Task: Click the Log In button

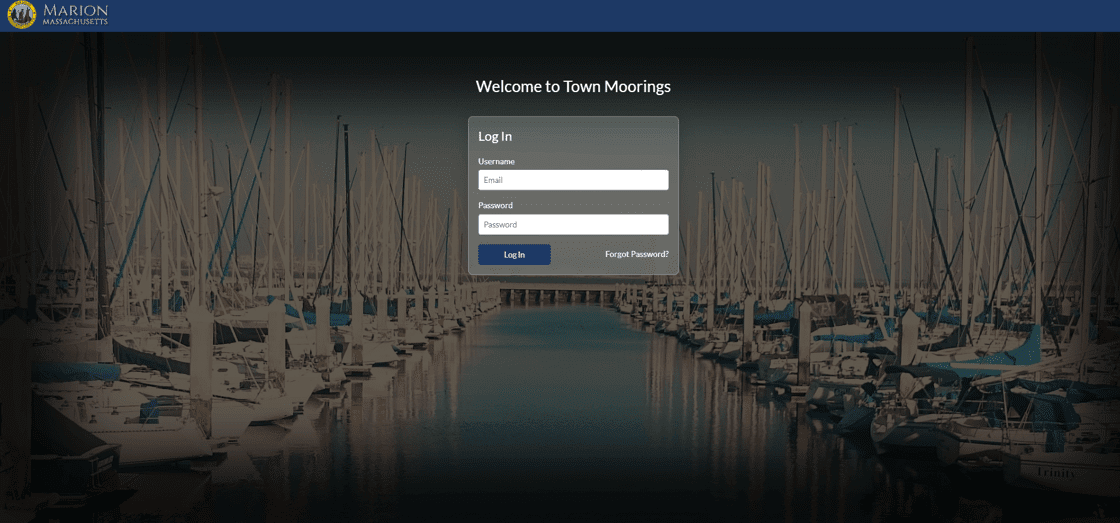Action: point(514,254)
